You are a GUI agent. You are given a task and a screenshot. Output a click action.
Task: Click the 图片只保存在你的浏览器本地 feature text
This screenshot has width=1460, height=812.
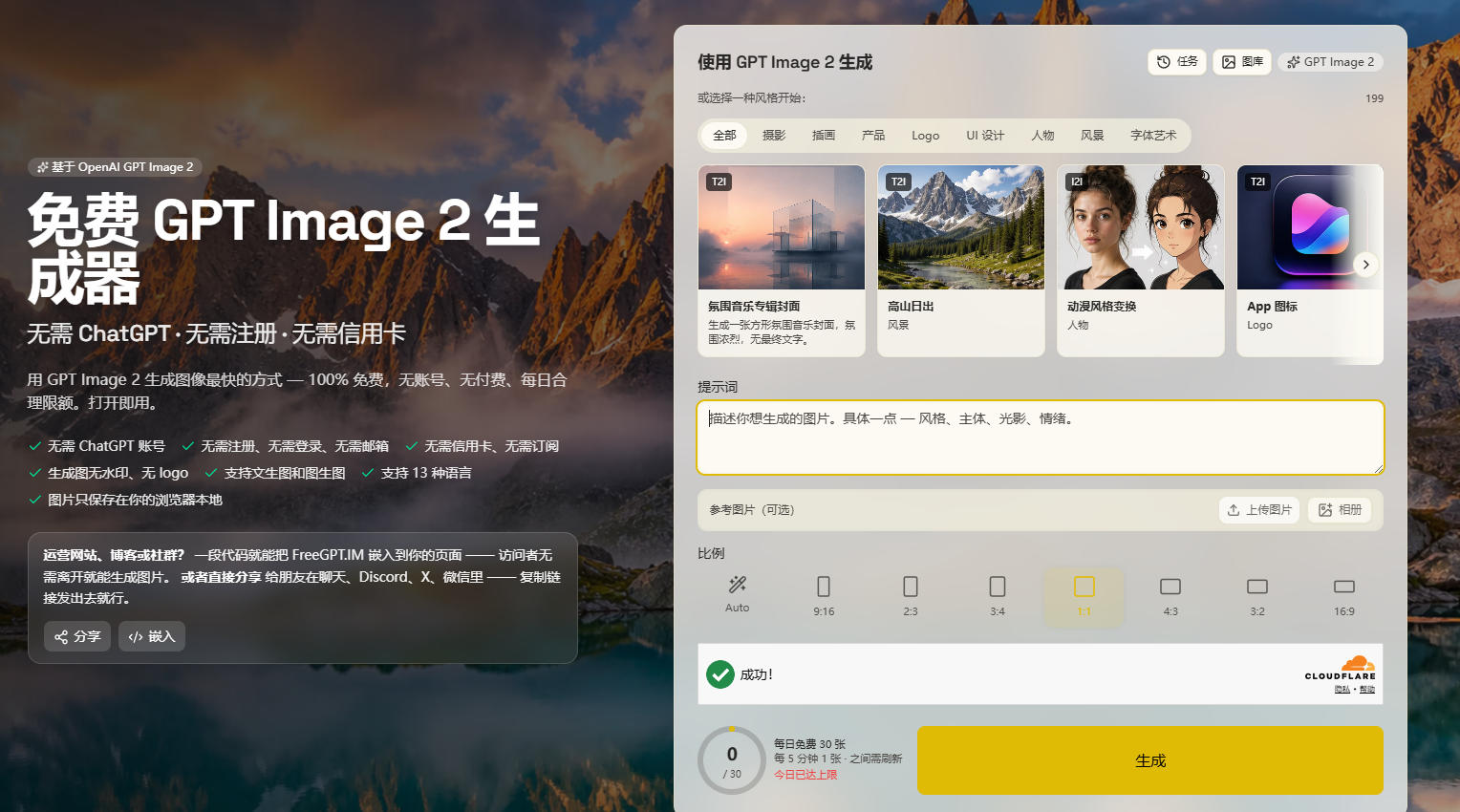tap(135, 500)
